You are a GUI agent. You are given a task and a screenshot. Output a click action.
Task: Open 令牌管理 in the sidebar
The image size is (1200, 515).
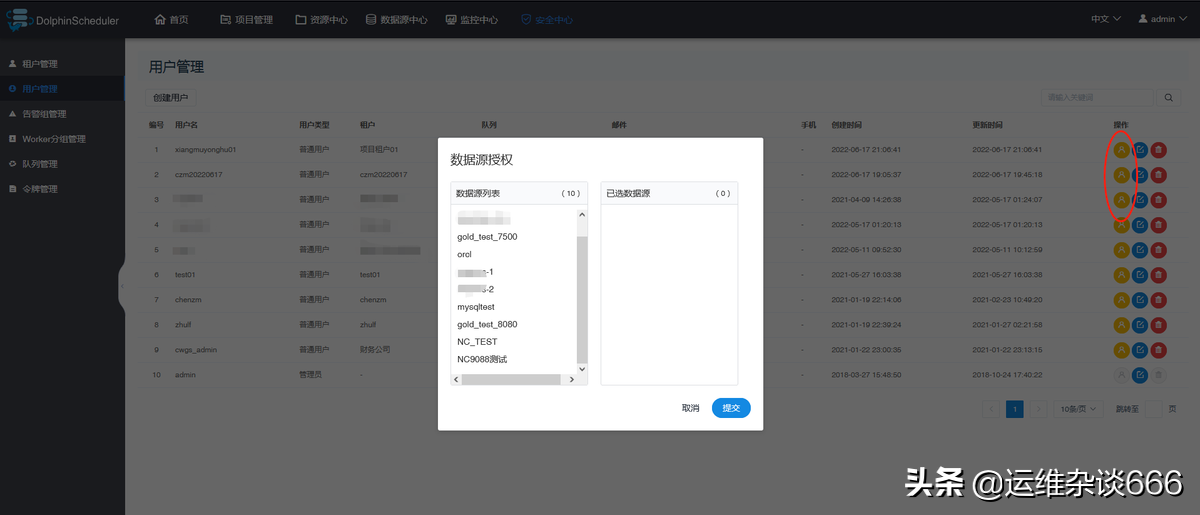(40, 189)
